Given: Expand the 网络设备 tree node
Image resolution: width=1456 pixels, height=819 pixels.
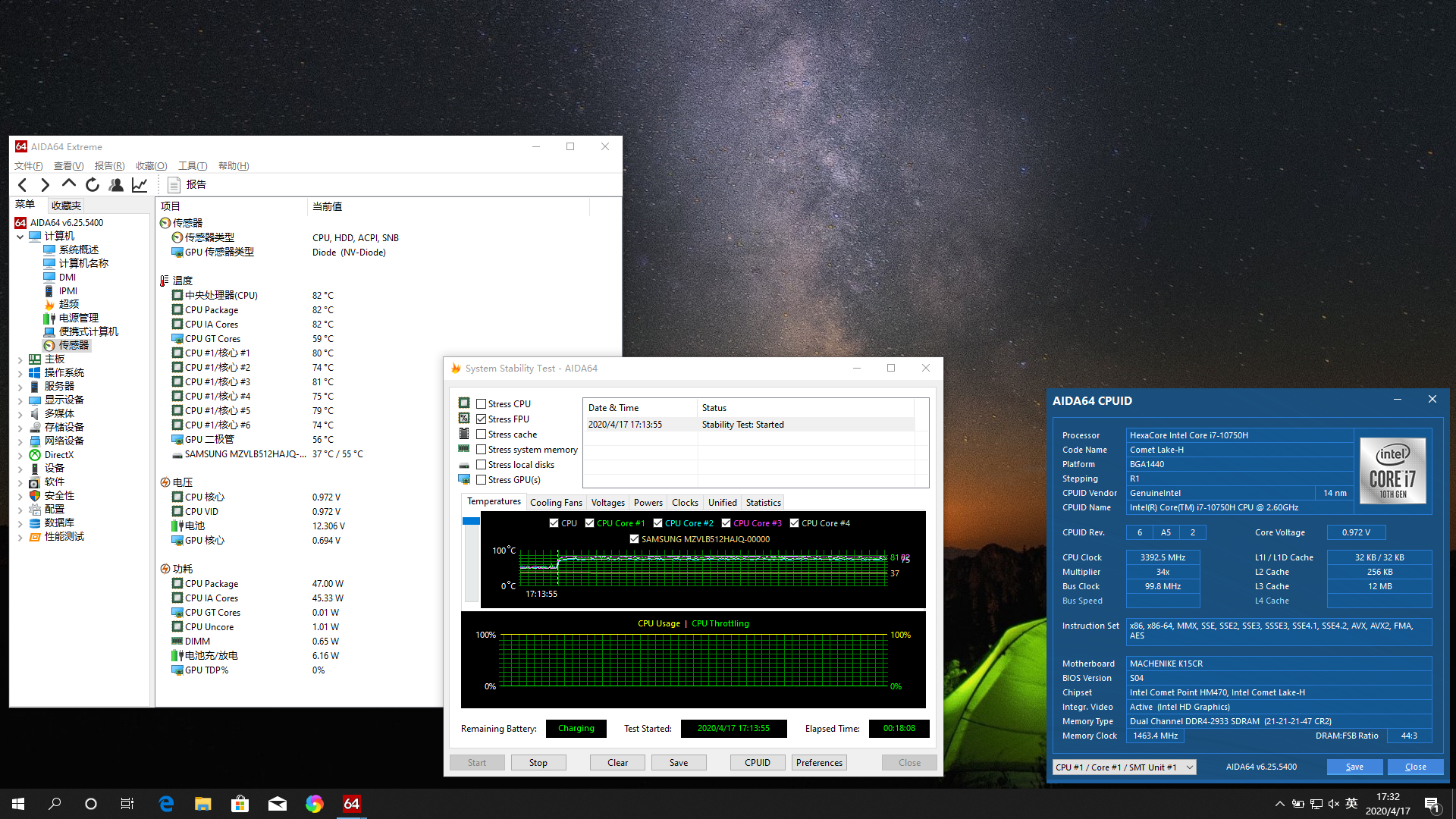Looking at the screenshot, I should pos(20,441).
